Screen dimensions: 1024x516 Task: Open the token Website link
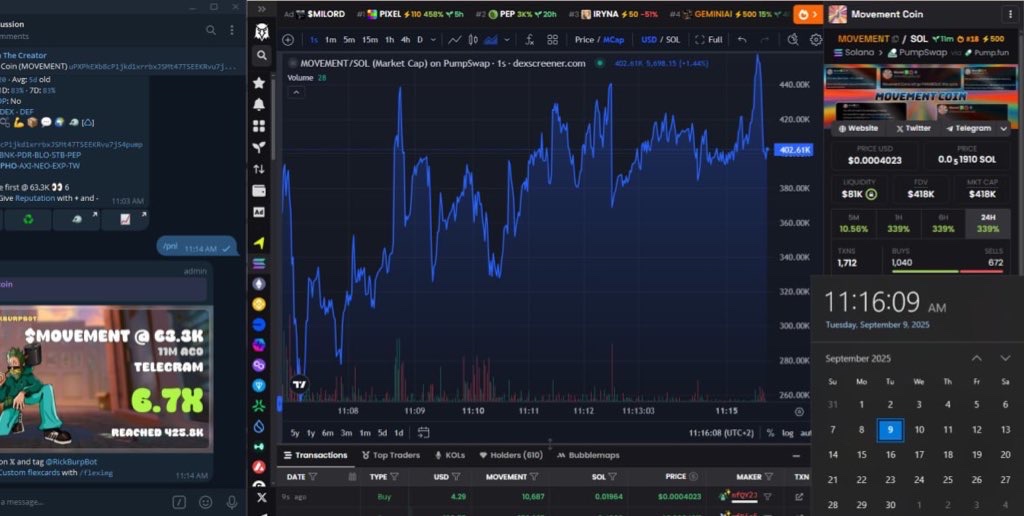coord(859,129)
